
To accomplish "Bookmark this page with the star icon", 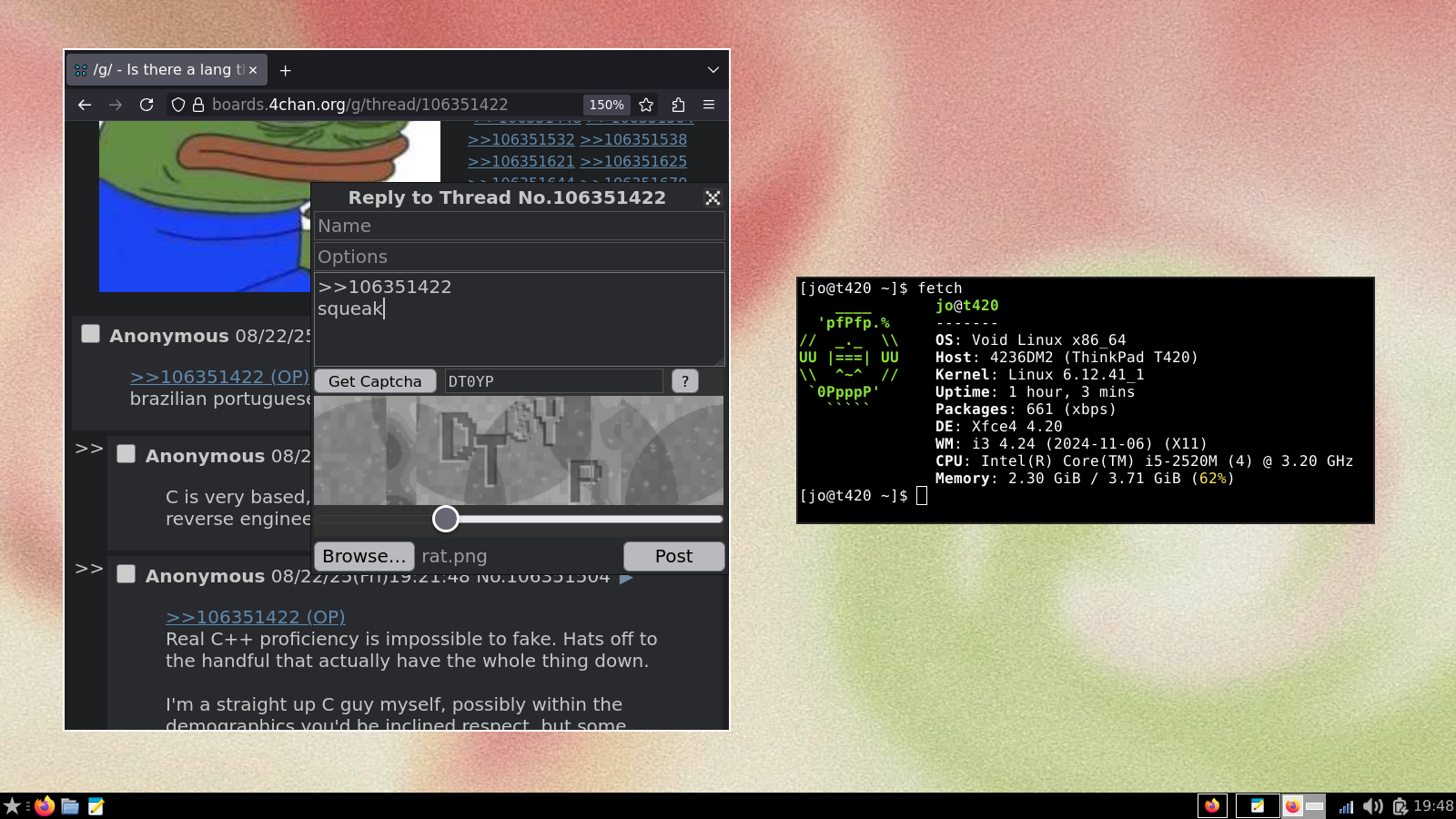I will pyautogui.click(x=646, y=105).
